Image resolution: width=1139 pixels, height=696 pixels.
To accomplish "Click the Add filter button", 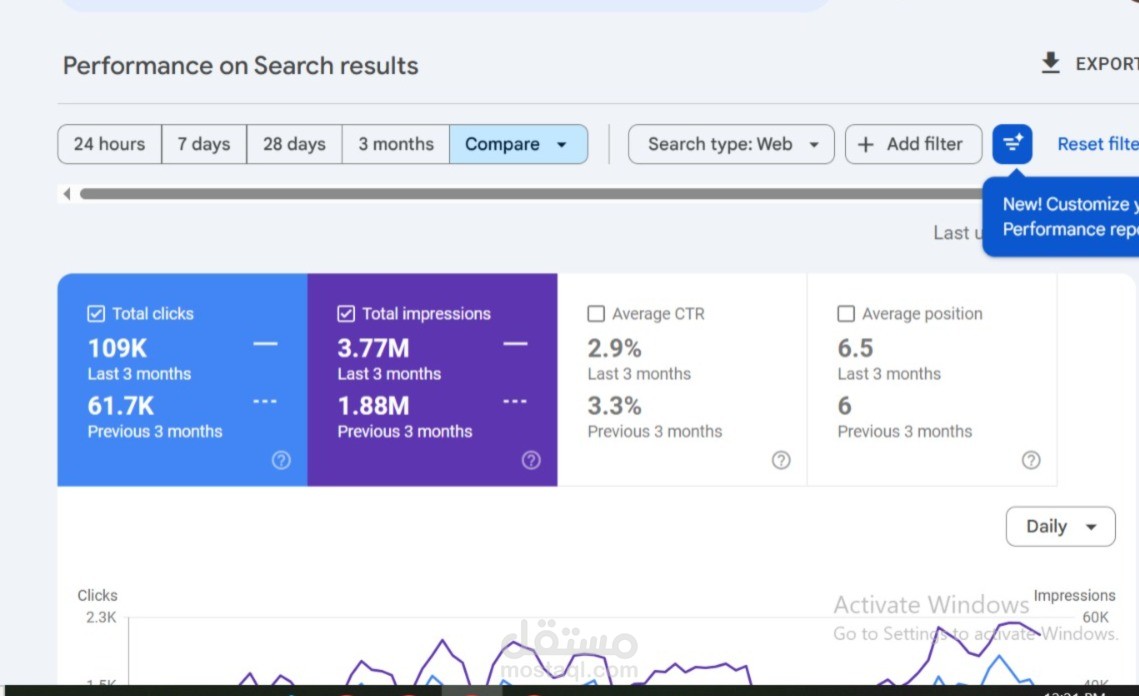I will tap(913, 144).
